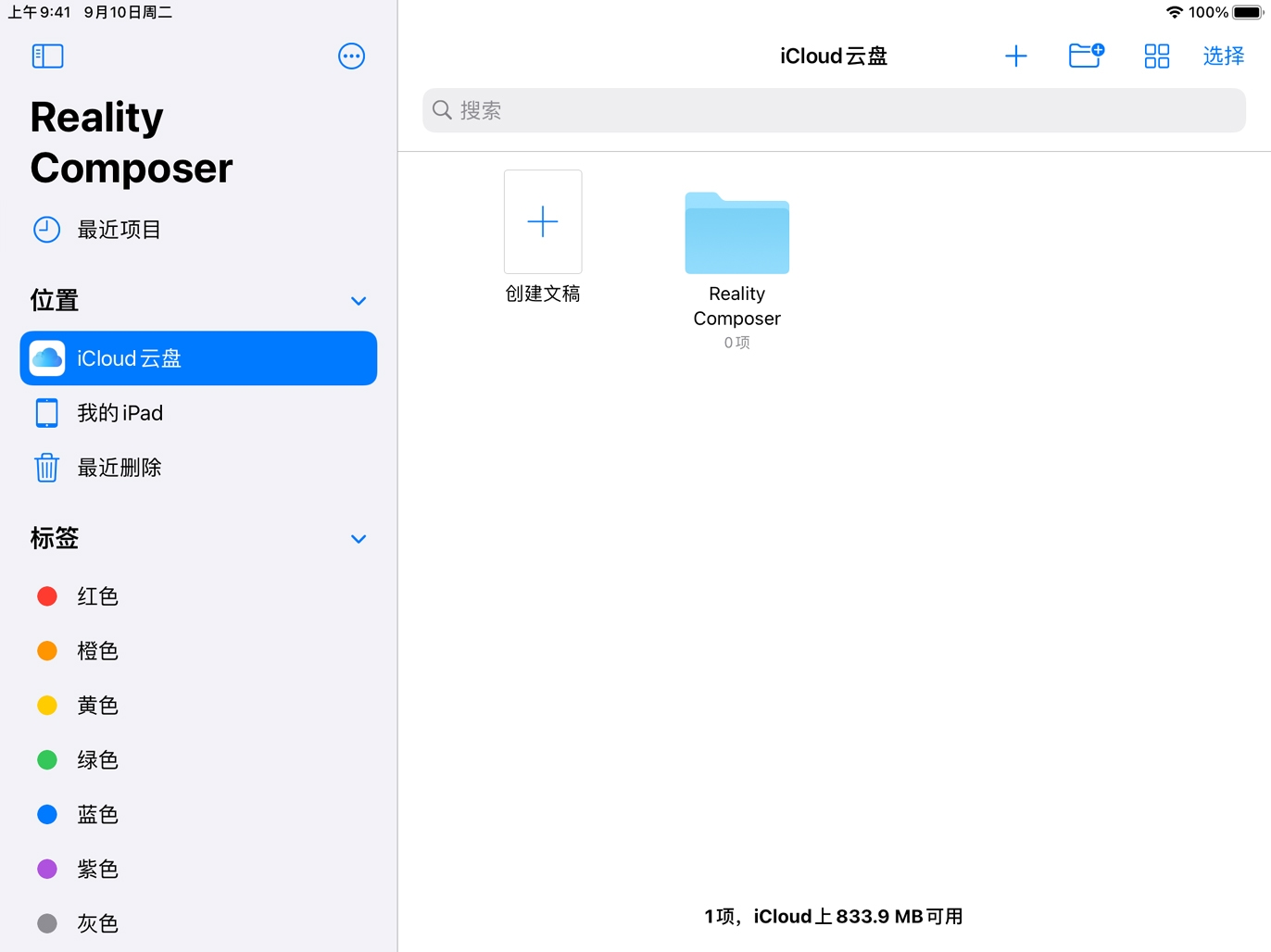Filter by 橙色 orange tag

click(x=198, y=651)
